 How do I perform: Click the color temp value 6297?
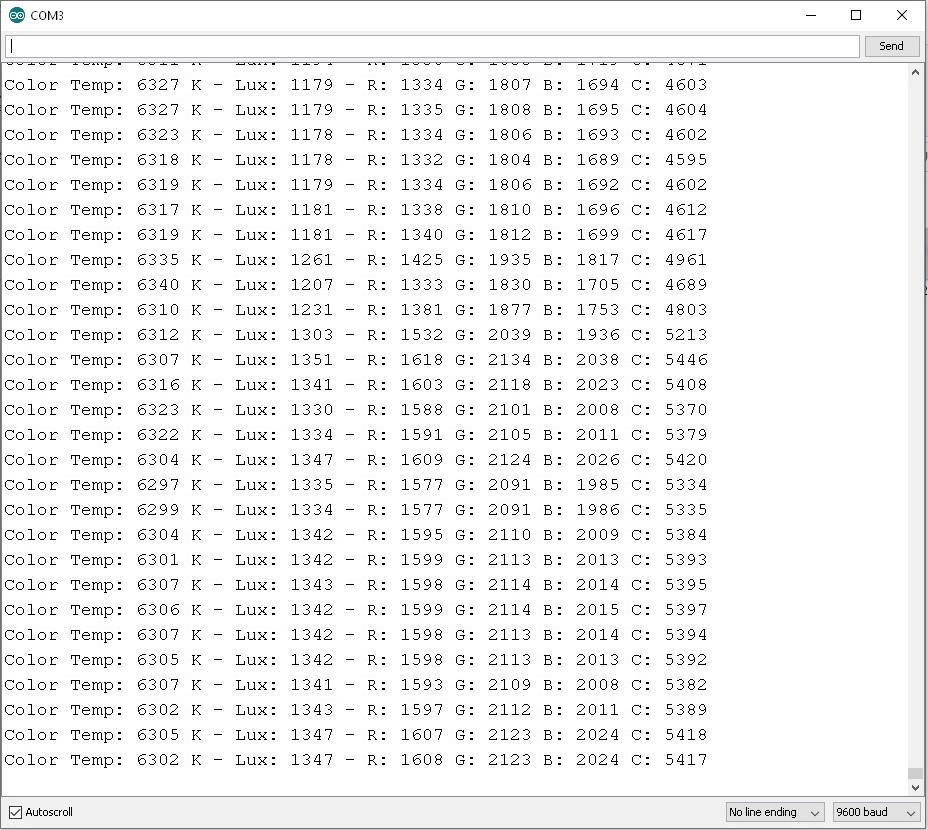158,485
